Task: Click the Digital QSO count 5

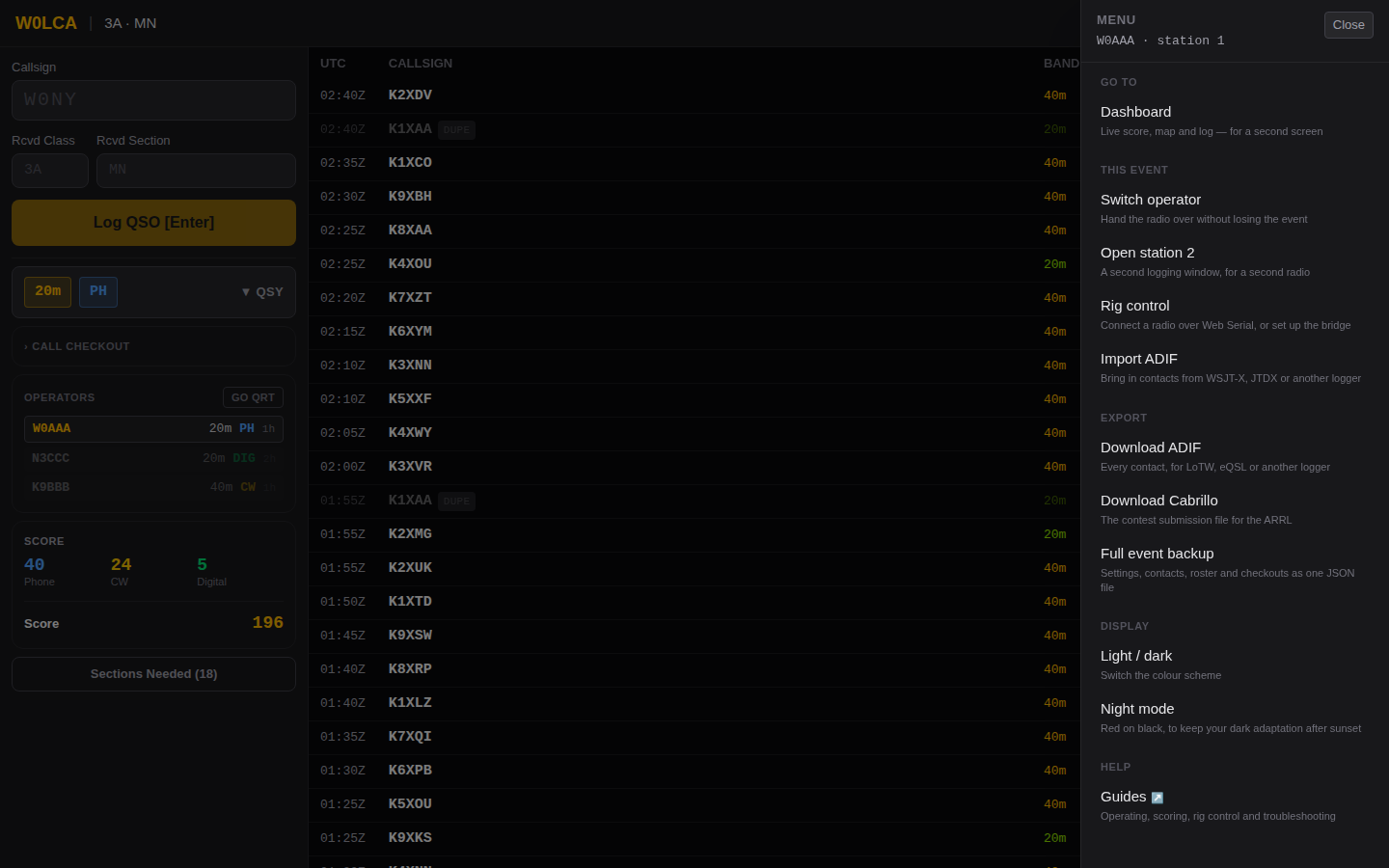Action: pyautogui.click(x=203, y=565)
